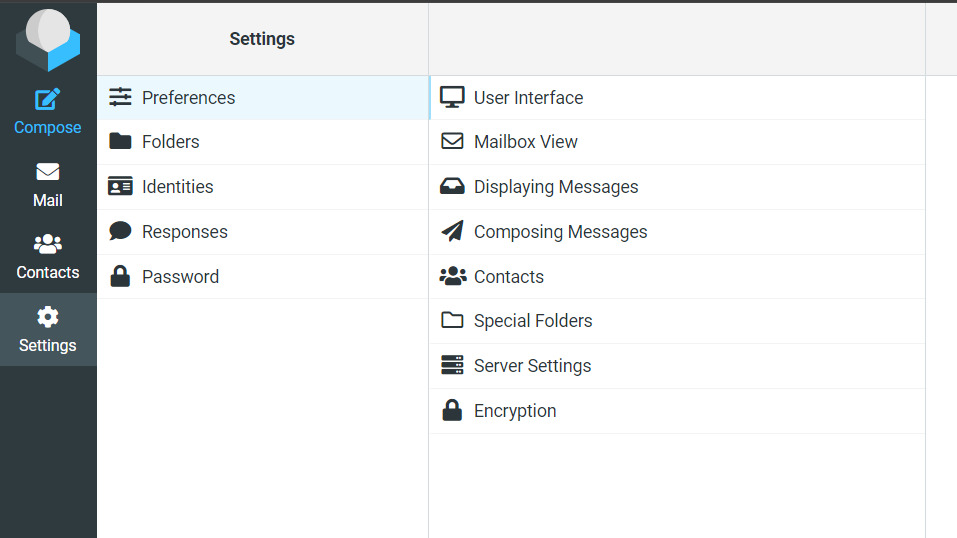Click the Settings panel header

(x=262, y=39)
